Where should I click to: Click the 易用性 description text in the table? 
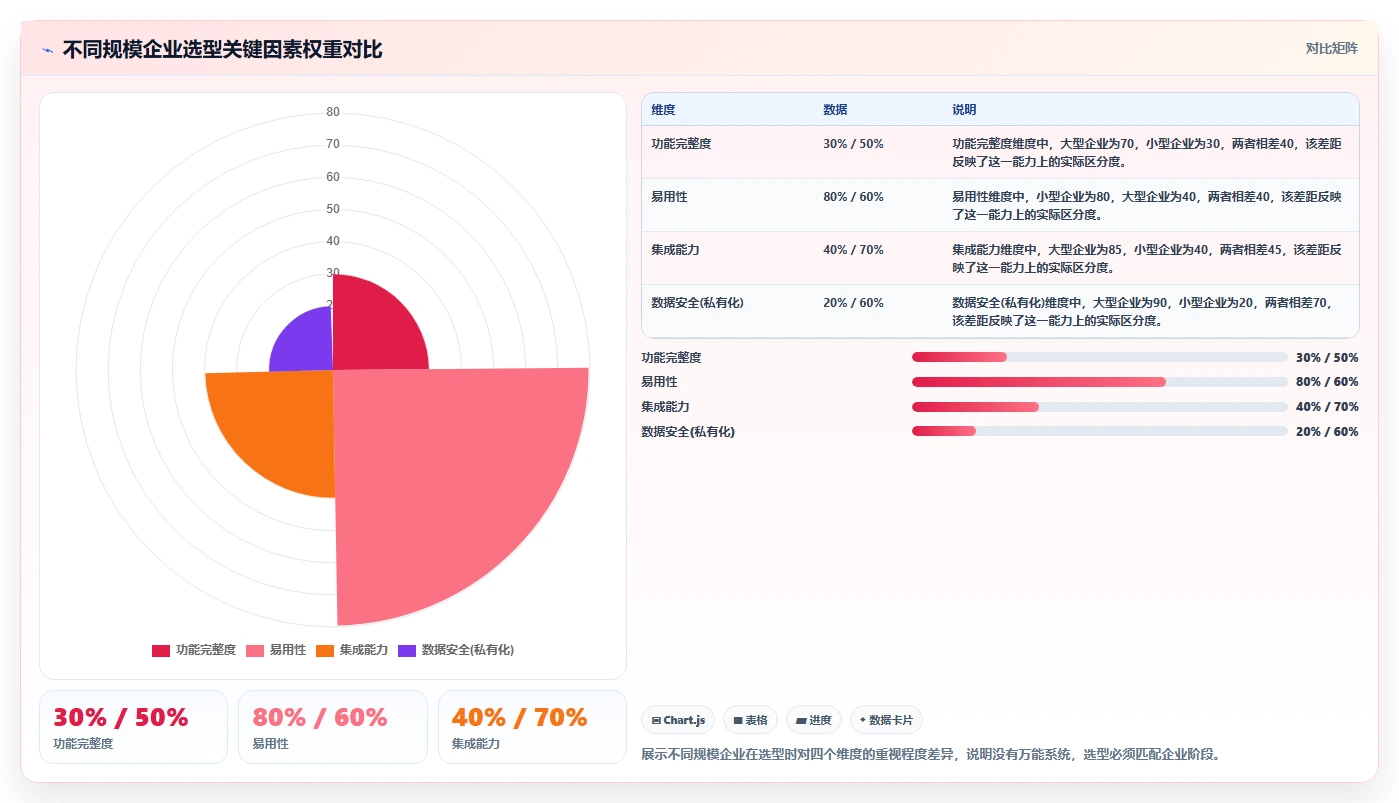(1147, 206)
